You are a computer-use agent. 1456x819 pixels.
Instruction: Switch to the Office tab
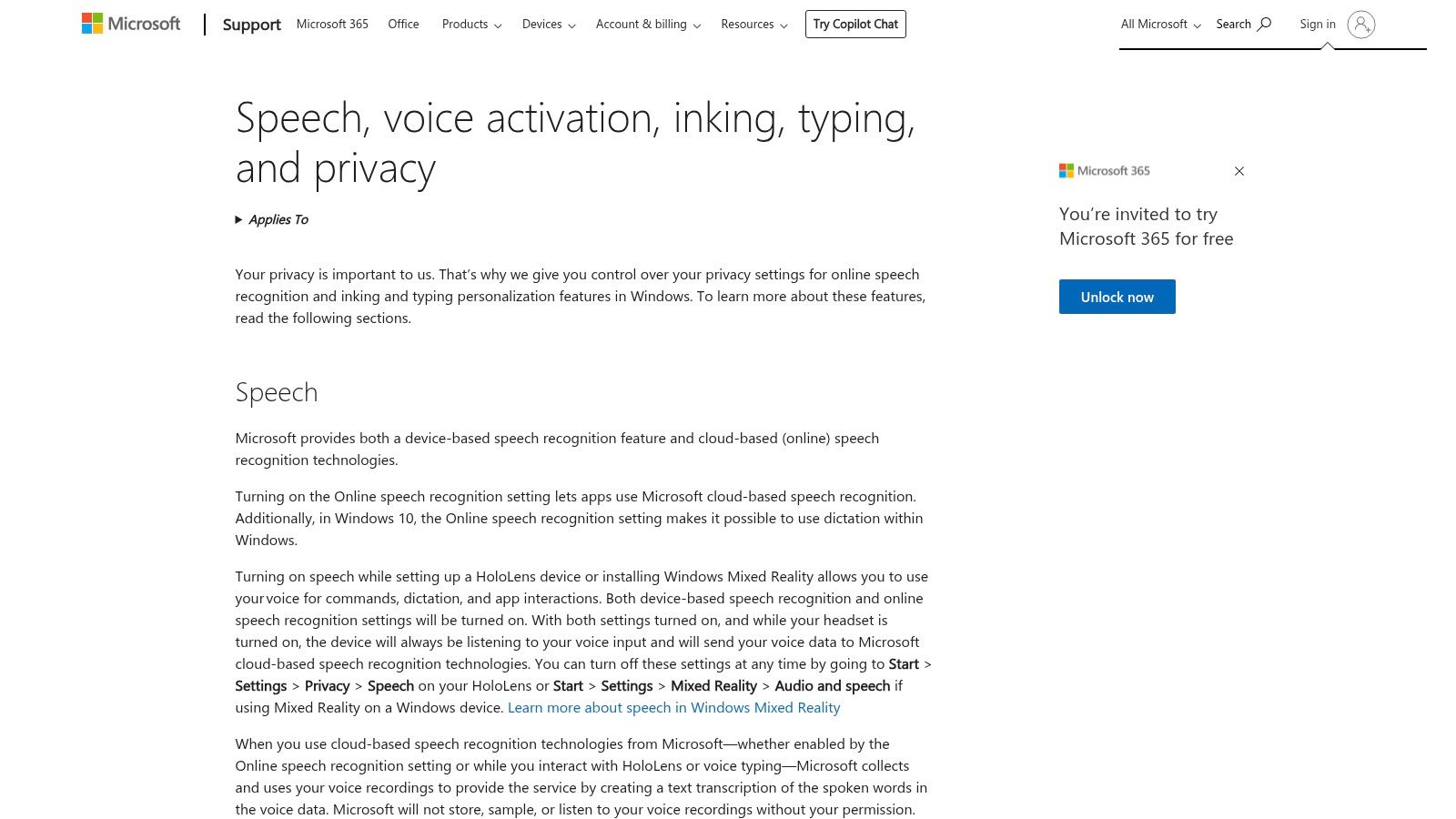(403, 24)
